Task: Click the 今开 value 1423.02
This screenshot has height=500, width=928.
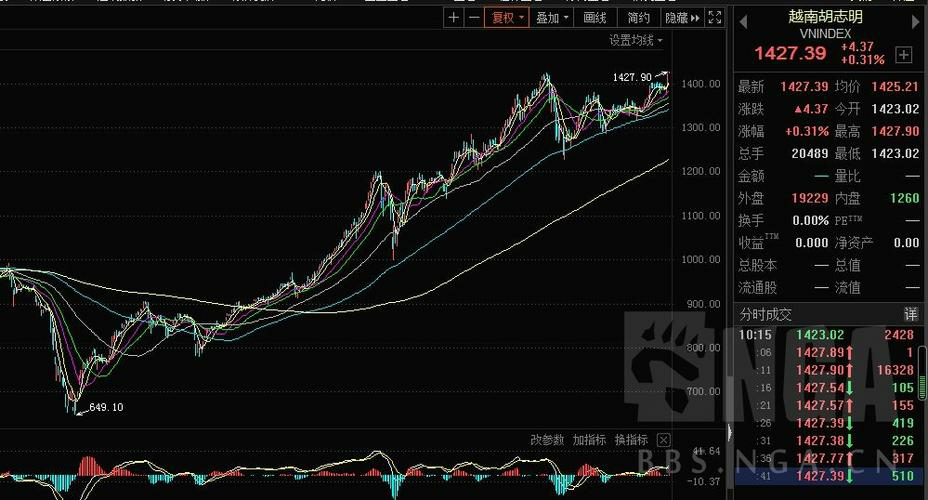Action: [895, 109]
